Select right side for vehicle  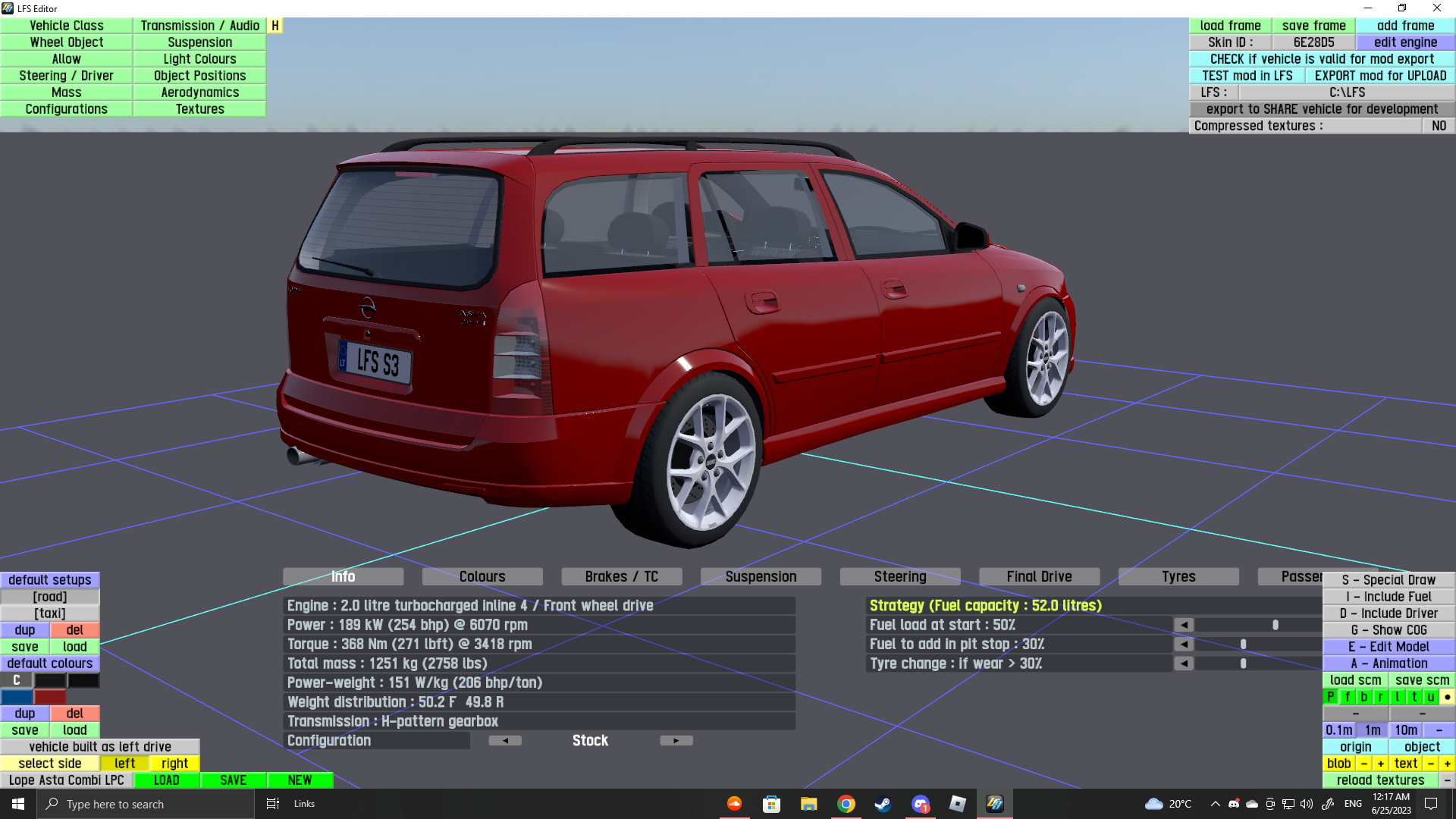click(x=174, y=764)
